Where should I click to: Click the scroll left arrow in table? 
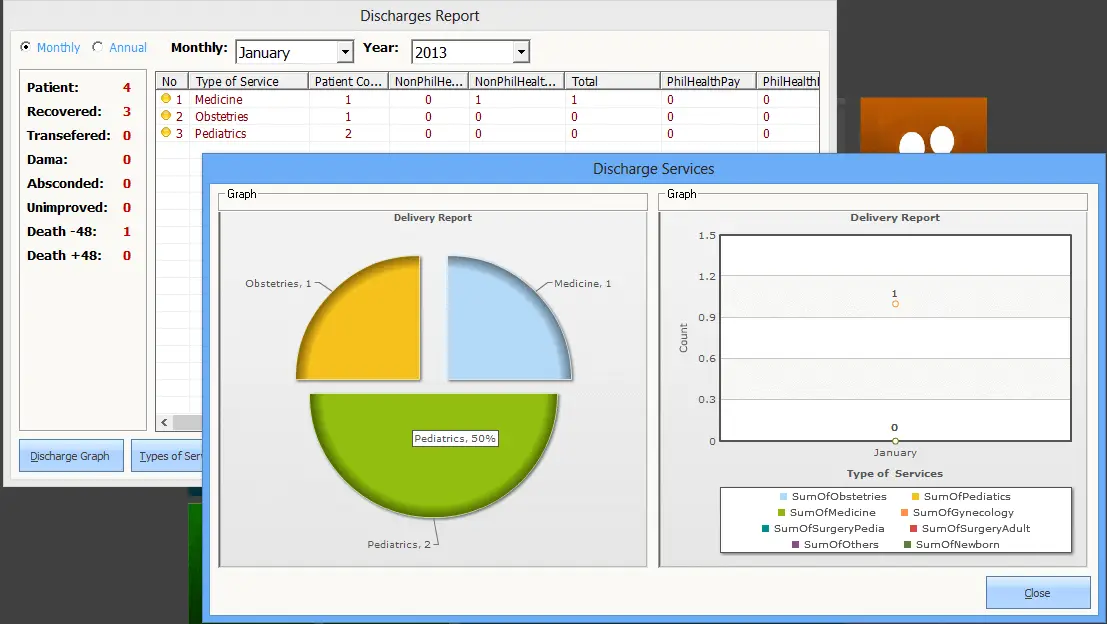164,422
